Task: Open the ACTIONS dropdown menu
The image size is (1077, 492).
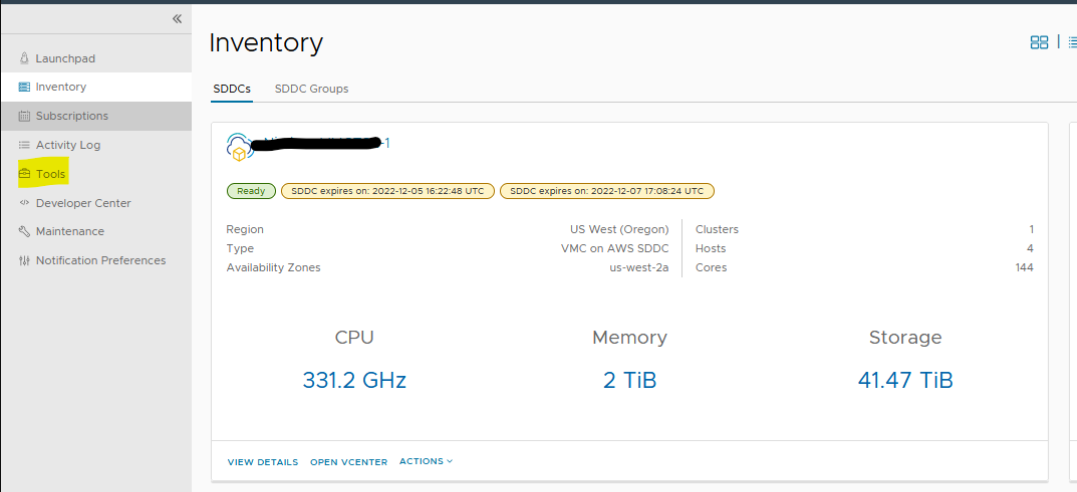Action: click(426, 461)
